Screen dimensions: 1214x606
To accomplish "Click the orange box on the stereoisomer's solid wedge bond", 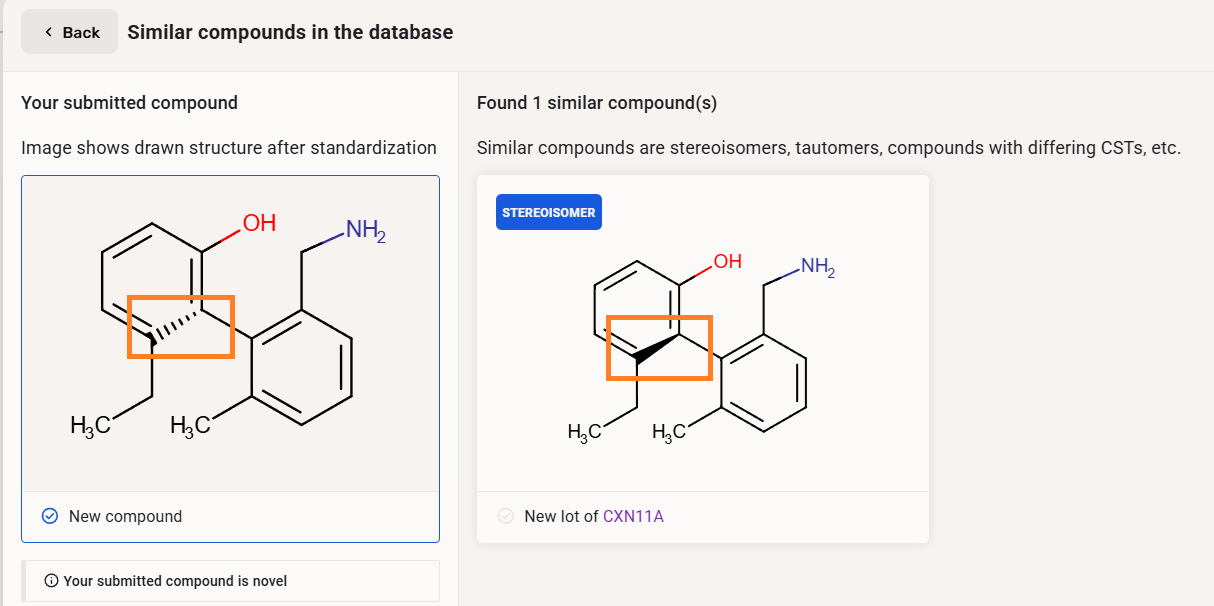I will pyautogui.click(x=659, y=348).
